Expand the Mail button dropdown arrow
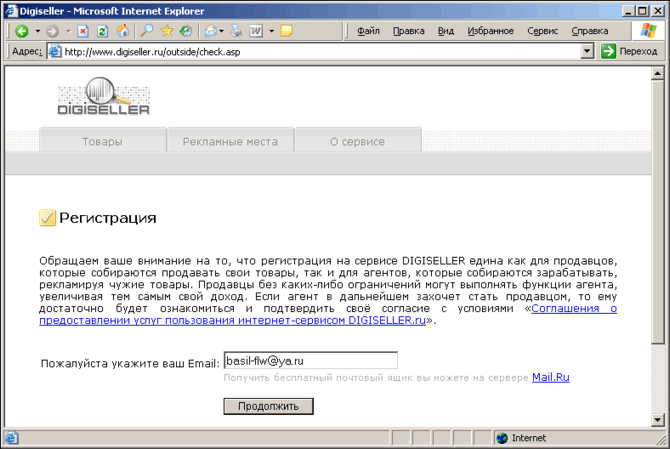670x449 pixels. [221, 31]
